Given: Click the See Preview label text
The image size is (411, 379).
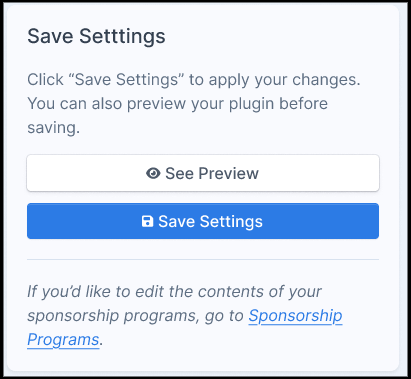Looking at the screenshot, I should tap(212, 173).
